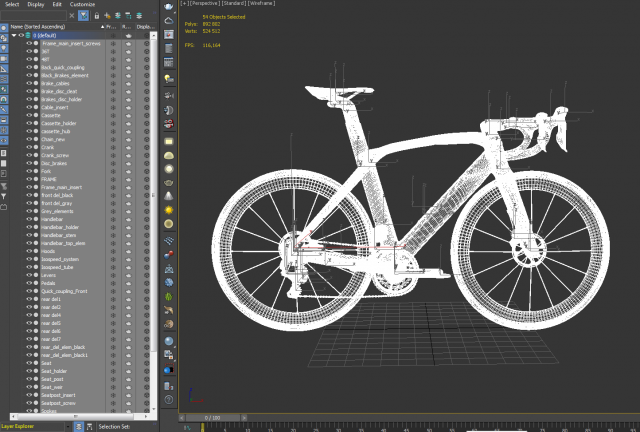
Task: Clear the explorer search with the X button
Action: click(x=72, y=16)
